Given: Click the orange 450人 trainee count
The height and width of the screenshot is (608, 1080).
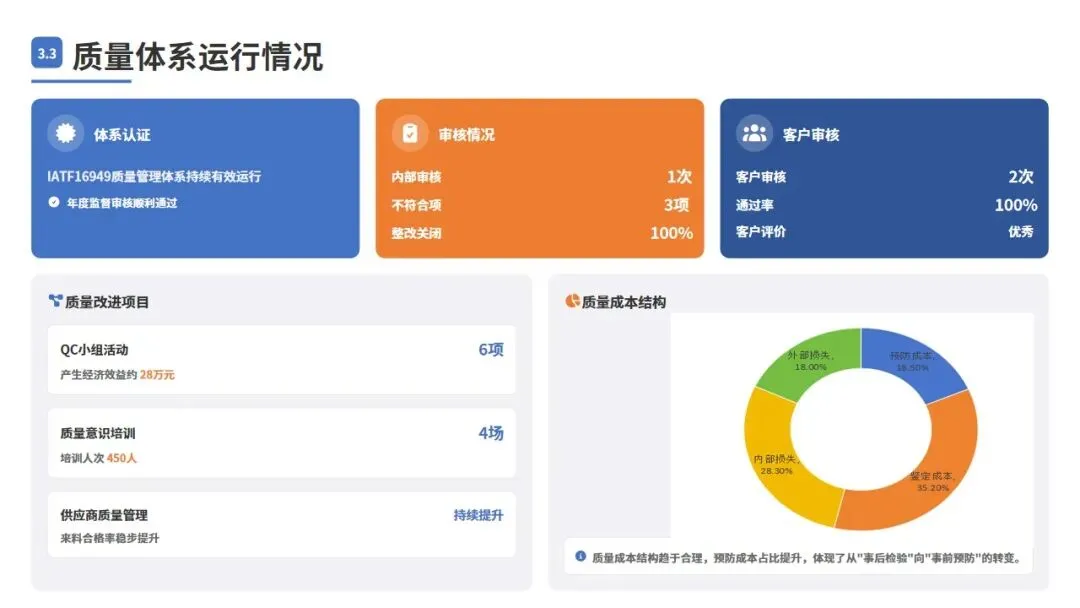Looking at the screenshot, I should [x=122, y=458].
